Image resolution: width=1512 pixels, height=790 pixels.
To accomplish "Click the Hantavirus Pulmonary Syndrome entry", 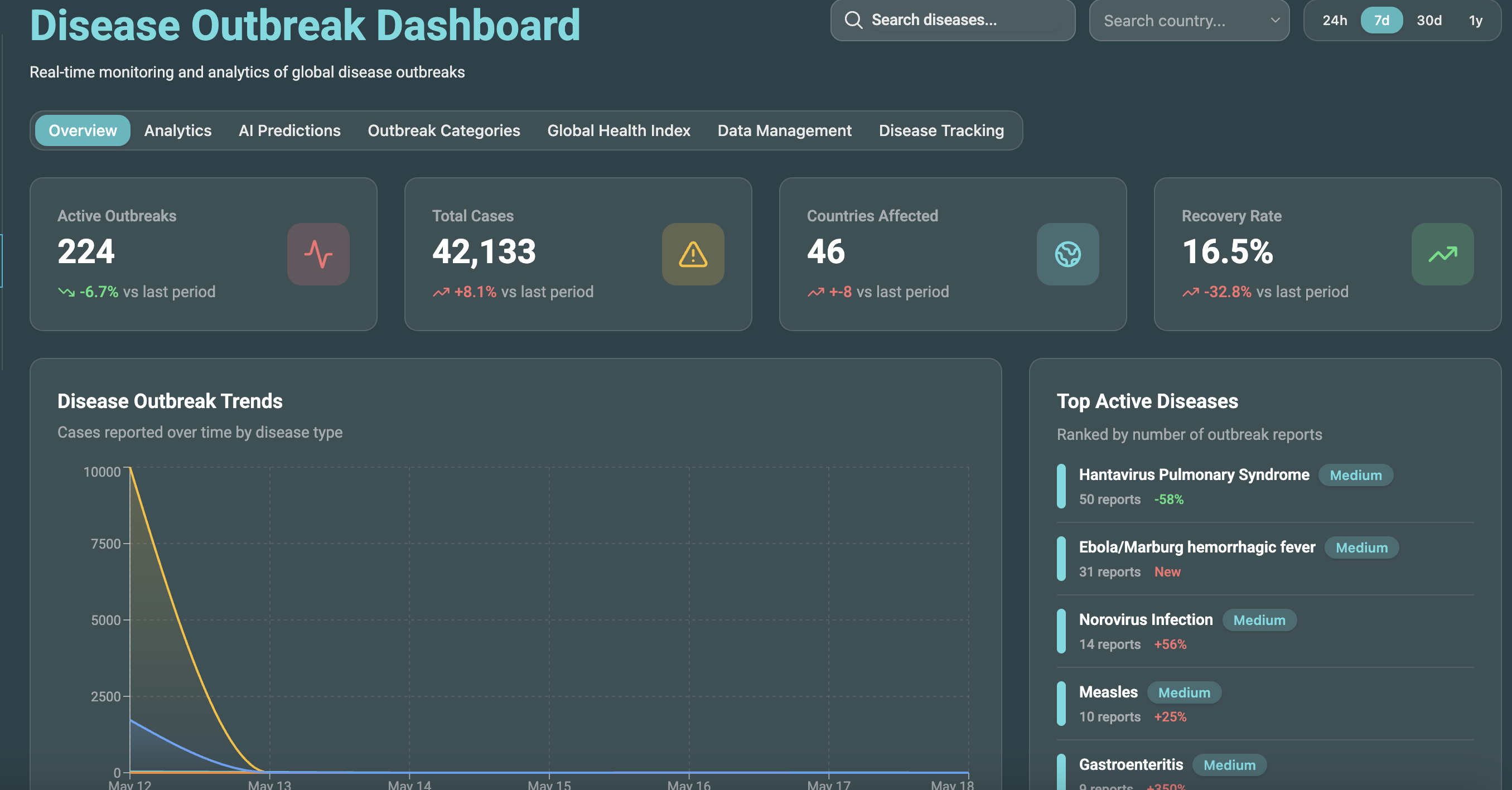I will (x=1265, y=486).
